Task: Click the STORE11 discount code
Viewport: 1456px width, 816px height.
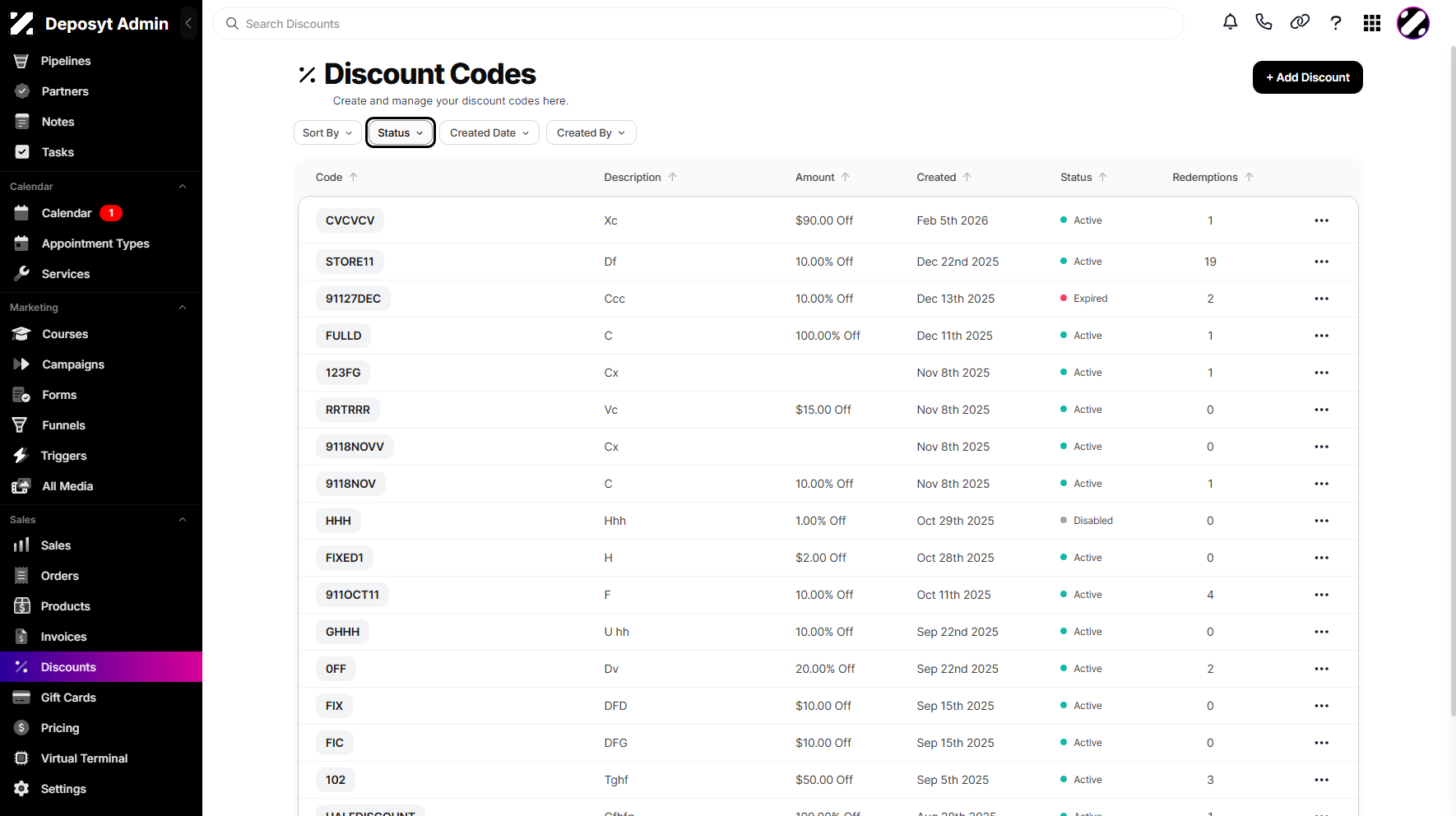Action: coord(350,262)
